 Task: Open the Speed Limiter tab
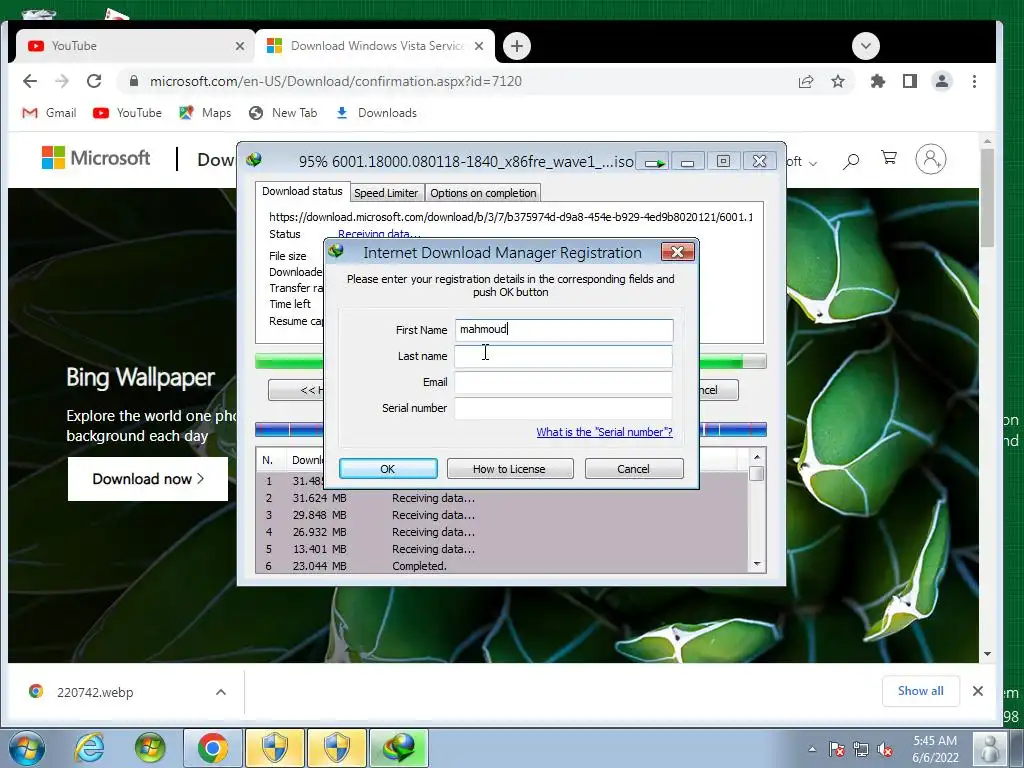tap(386, 193)
